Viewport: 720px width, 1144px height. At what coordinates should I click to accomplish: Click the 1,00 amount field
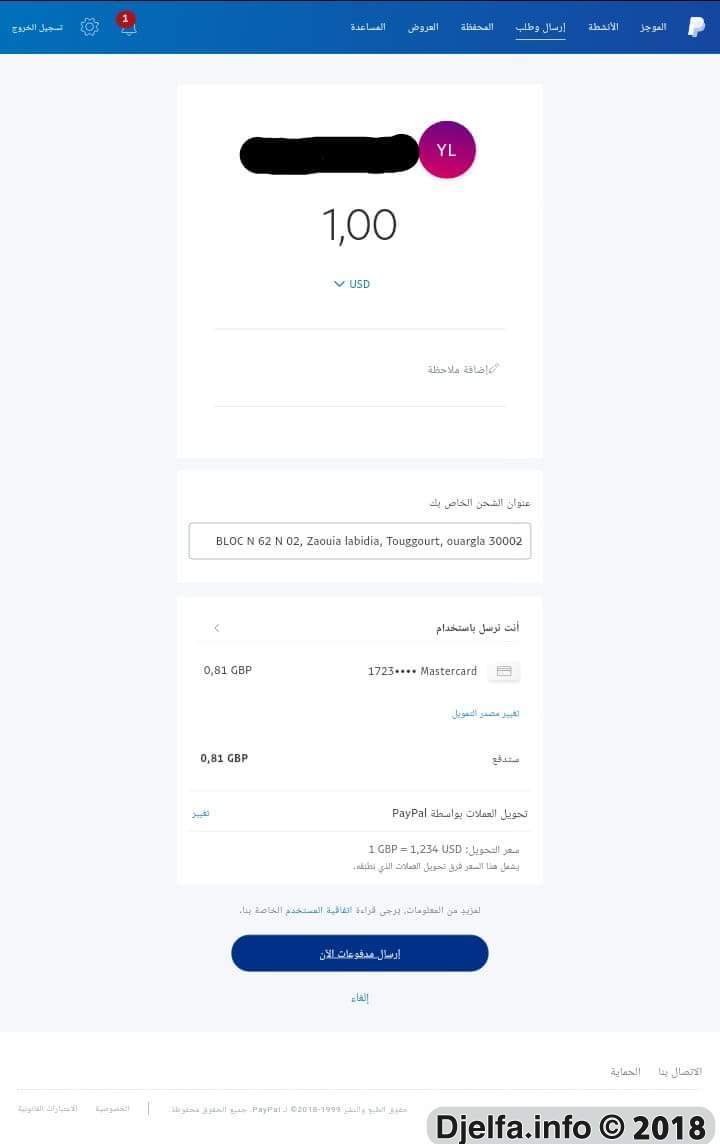(360, 225)
